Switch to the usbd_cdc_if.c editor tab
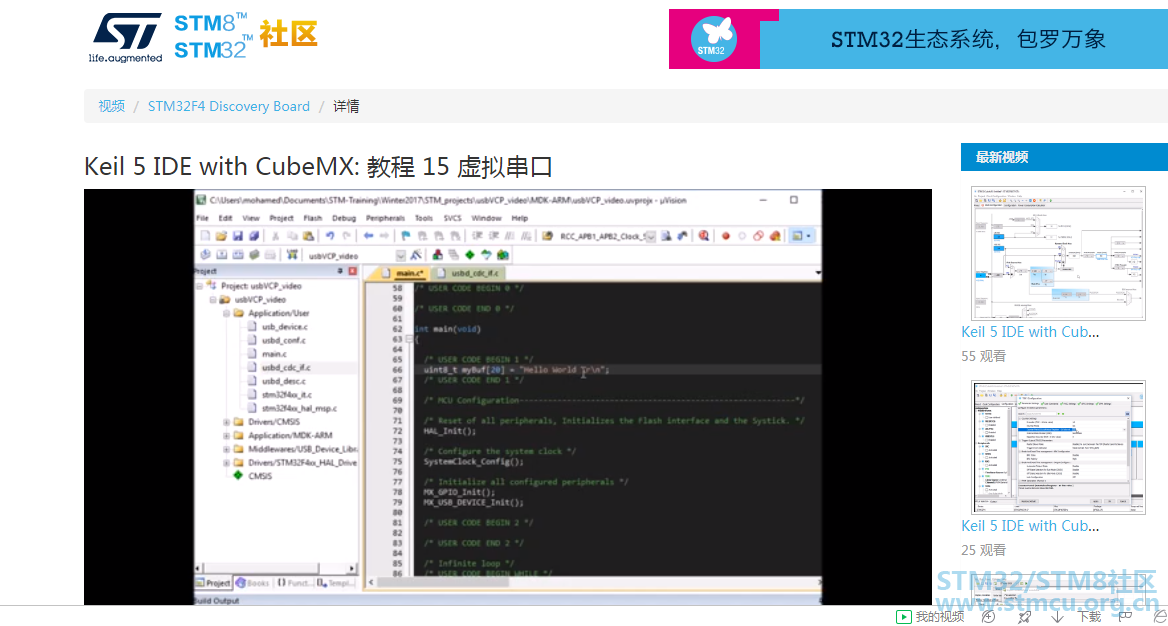Viewport: 1168px width, 626px height. coord(468,274)
